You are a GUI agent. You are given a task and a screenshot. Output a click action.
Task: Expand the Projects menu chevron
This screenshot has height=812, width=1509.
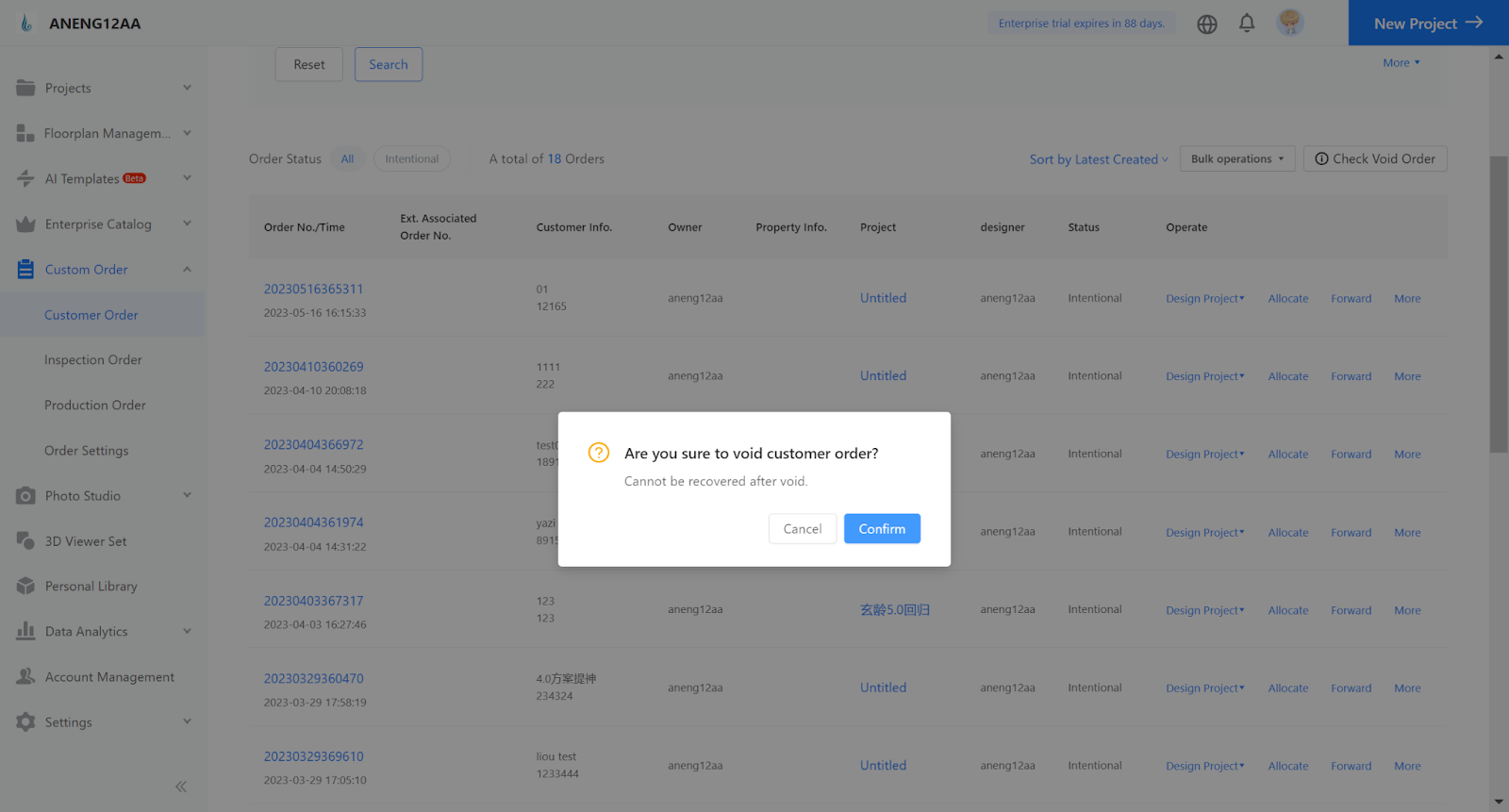187,88
